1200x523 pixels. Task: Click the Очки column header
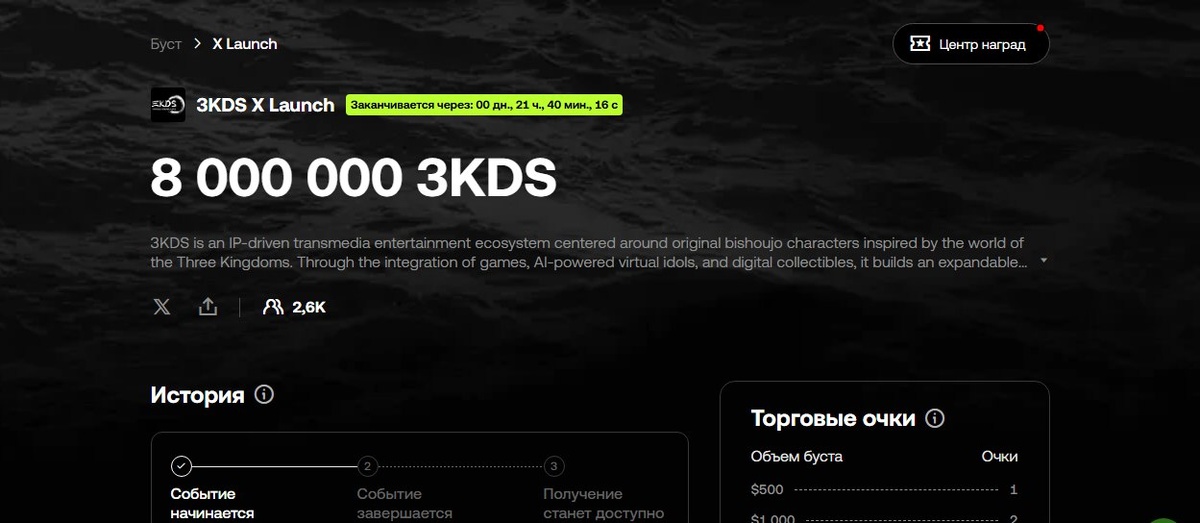coord(999,456)
